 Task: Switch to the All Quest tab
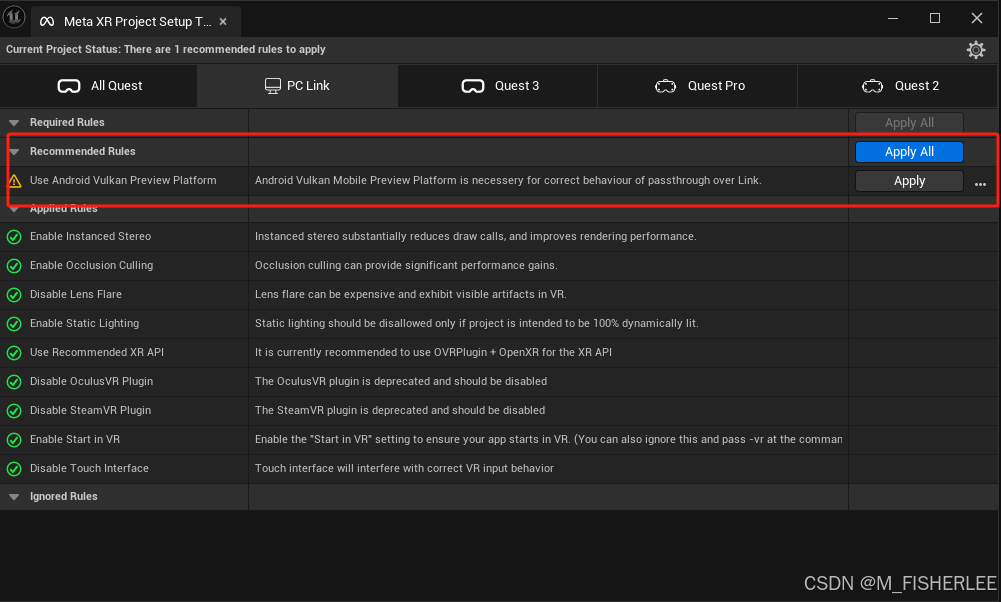click(98, 86)
